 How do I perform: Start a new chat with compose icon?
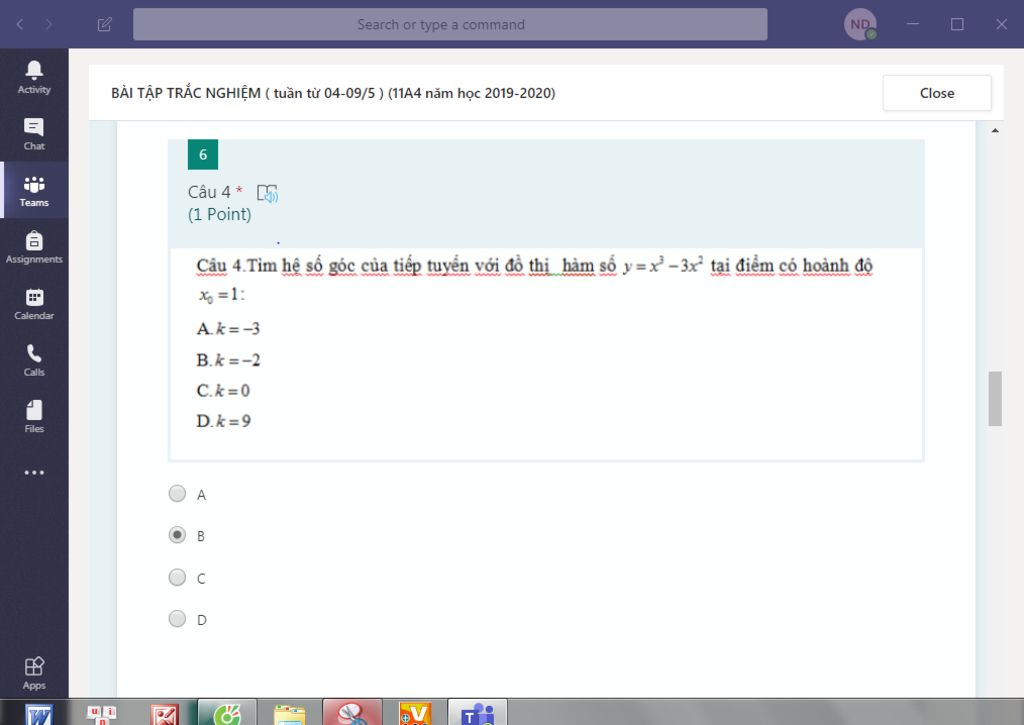(x=104, y=24)
